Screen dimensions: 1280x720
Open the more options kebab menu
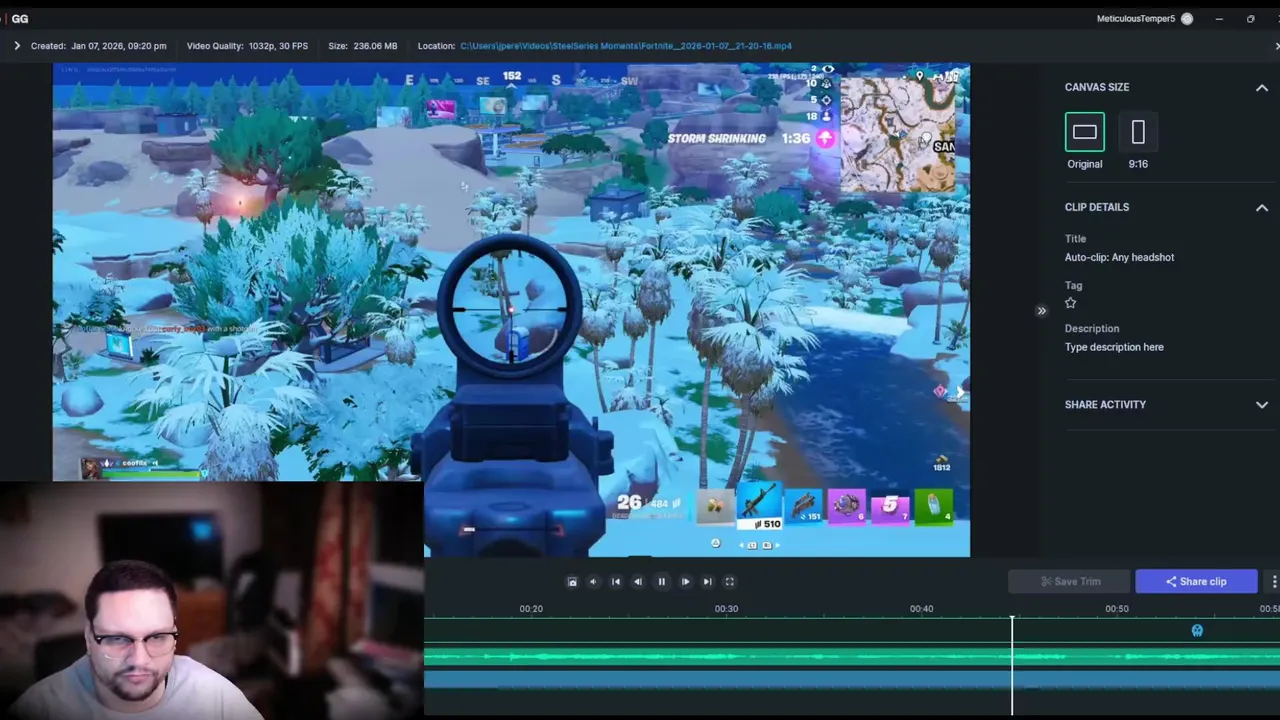pos(1273,581)
